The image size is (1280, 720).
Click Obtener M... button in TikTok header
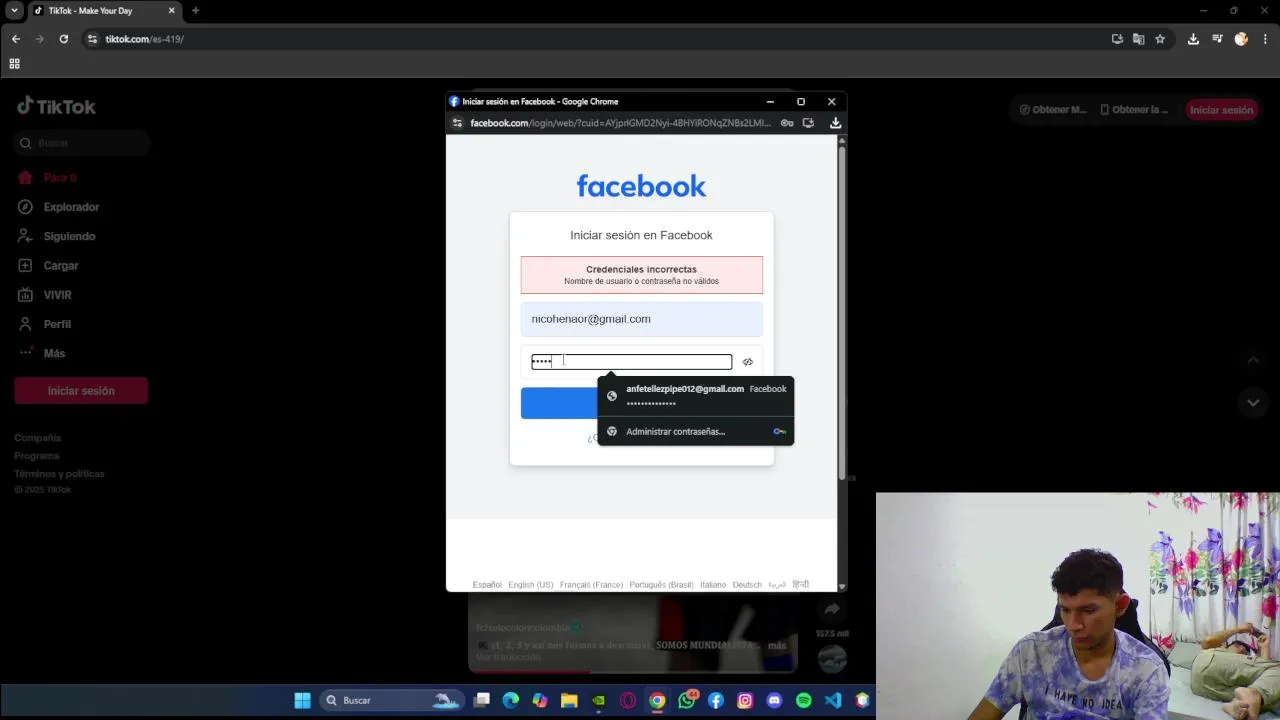(1052, 110)
